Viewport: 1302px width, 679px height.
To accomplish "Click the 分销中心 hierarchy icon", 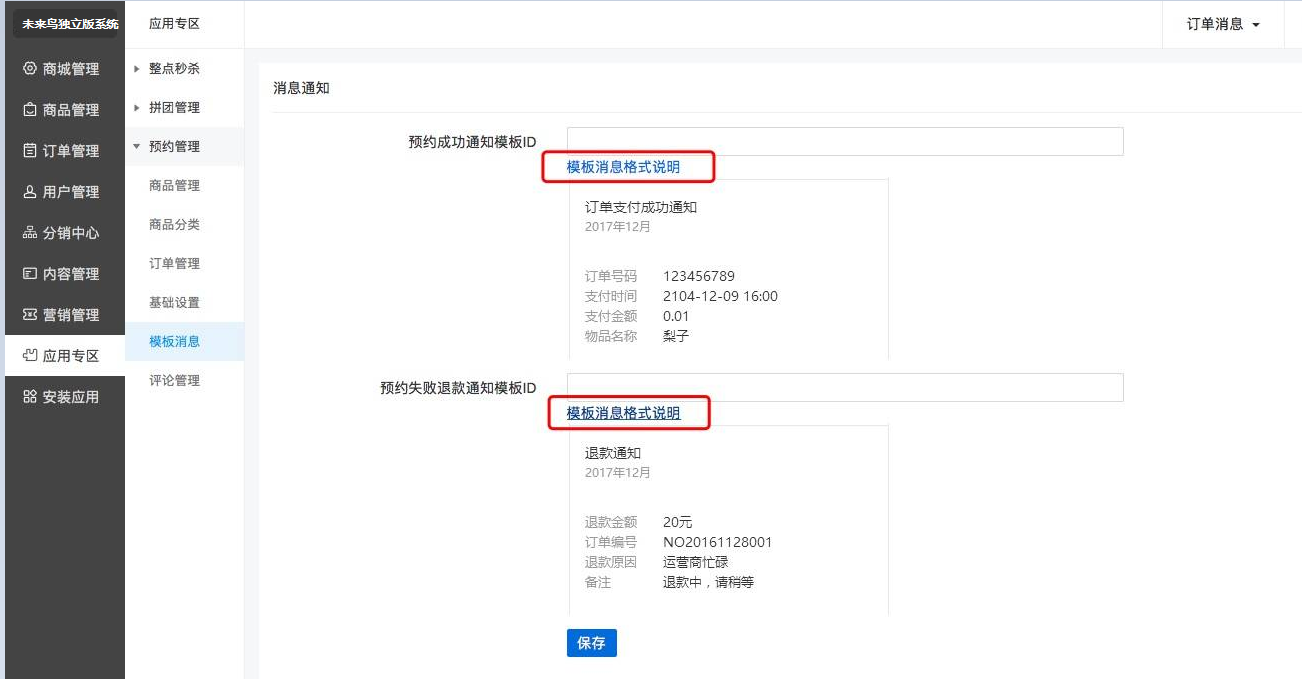I will (x=30, y=233).
